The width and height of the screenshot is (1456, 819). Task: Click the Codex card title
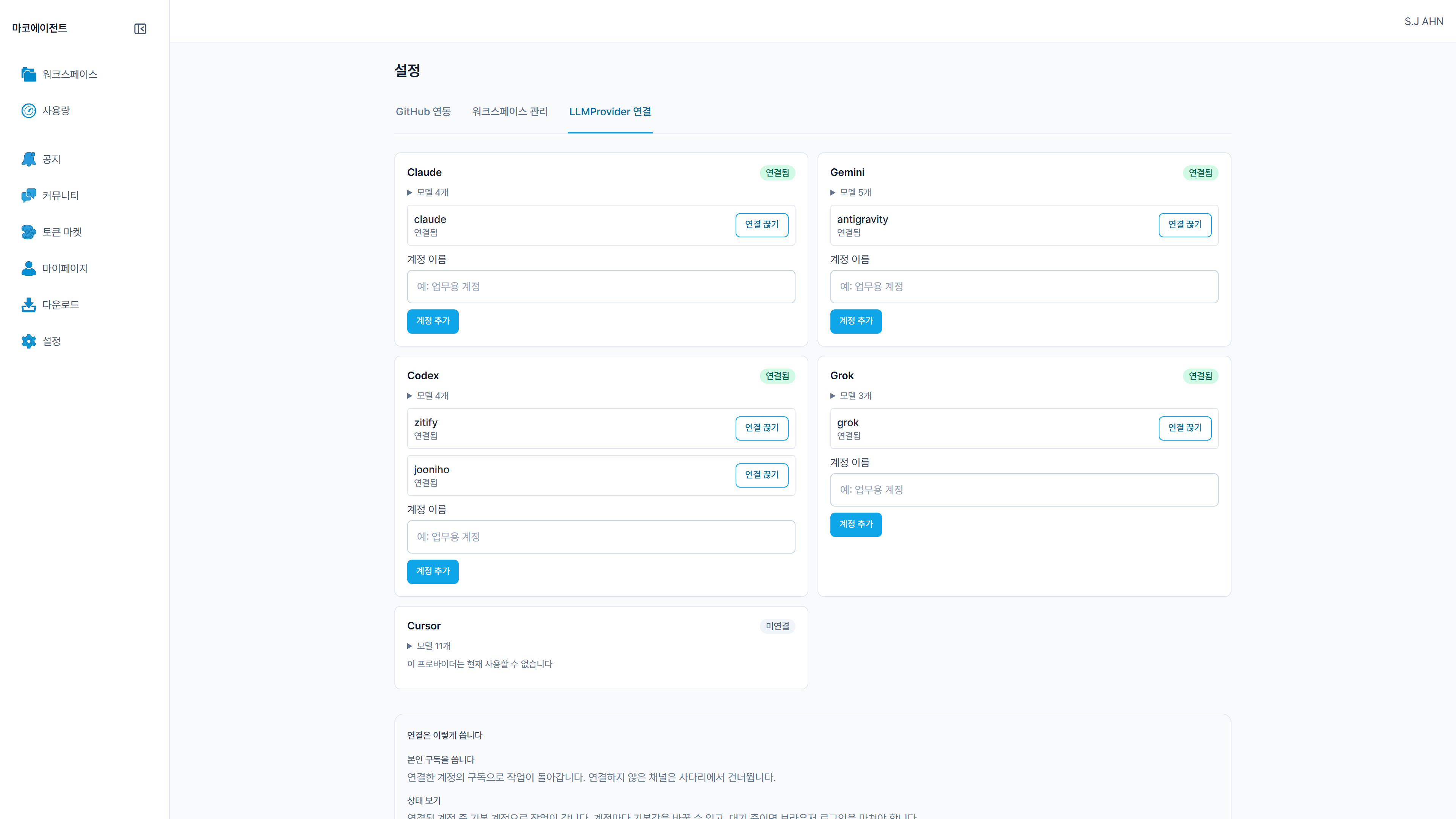423,376
